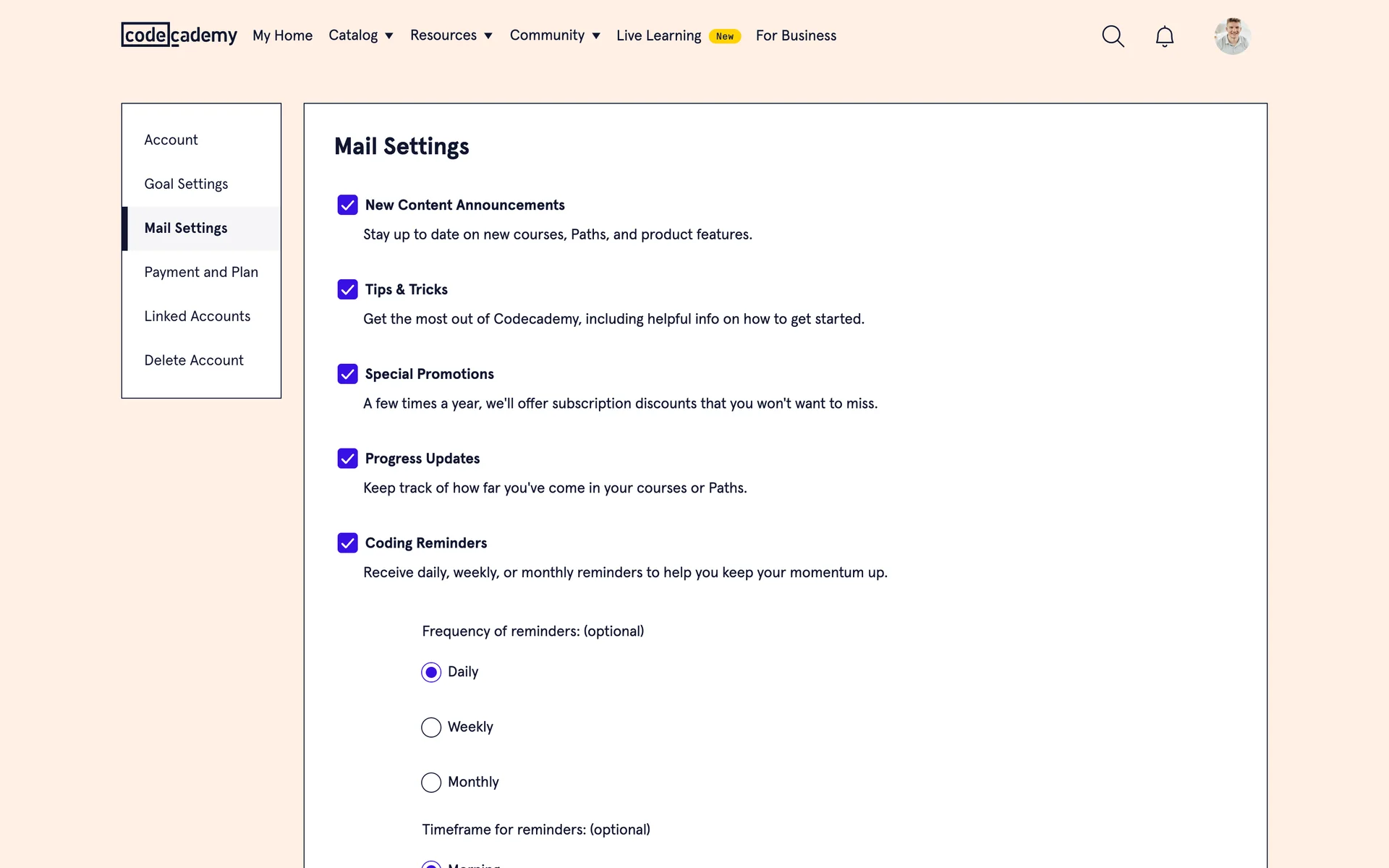Open the profile avatar menu
The image size is (1389, 868).
[x=1232, y=36]
